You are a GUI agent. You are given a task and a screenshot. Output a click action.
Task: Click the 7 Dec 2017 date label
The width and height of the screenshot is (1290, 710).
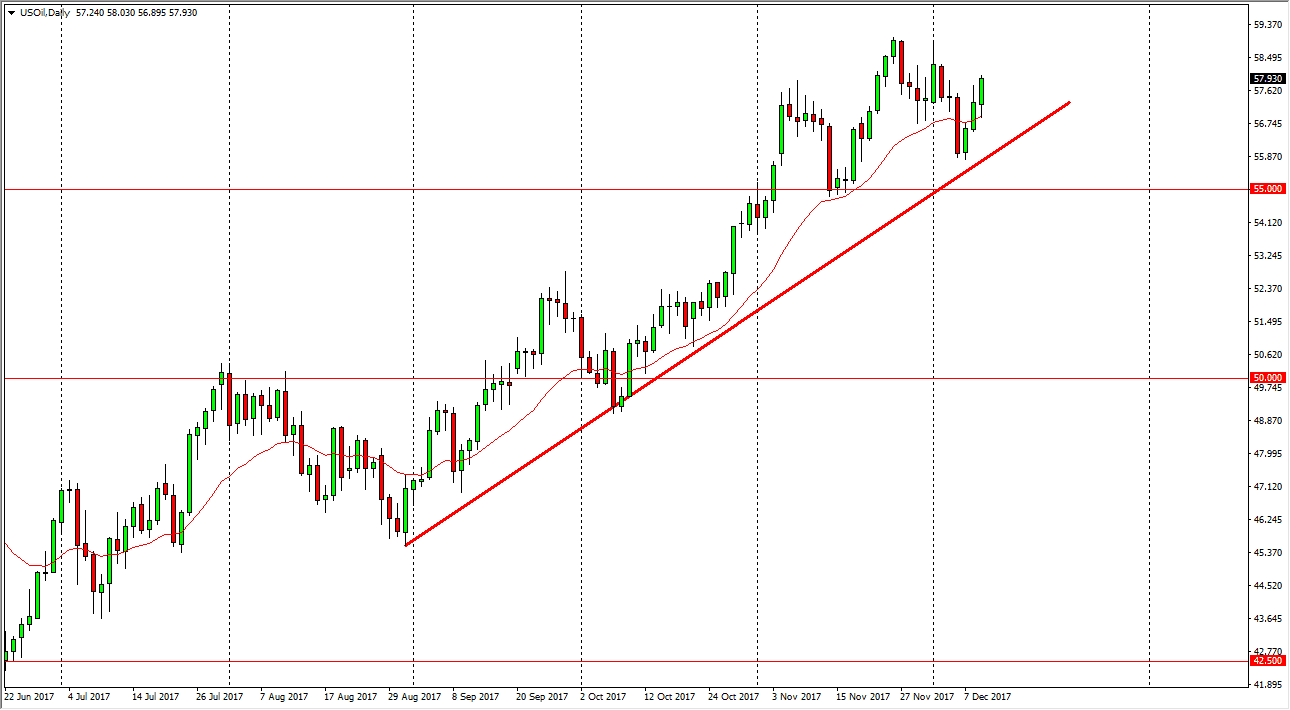click(988, 696)
